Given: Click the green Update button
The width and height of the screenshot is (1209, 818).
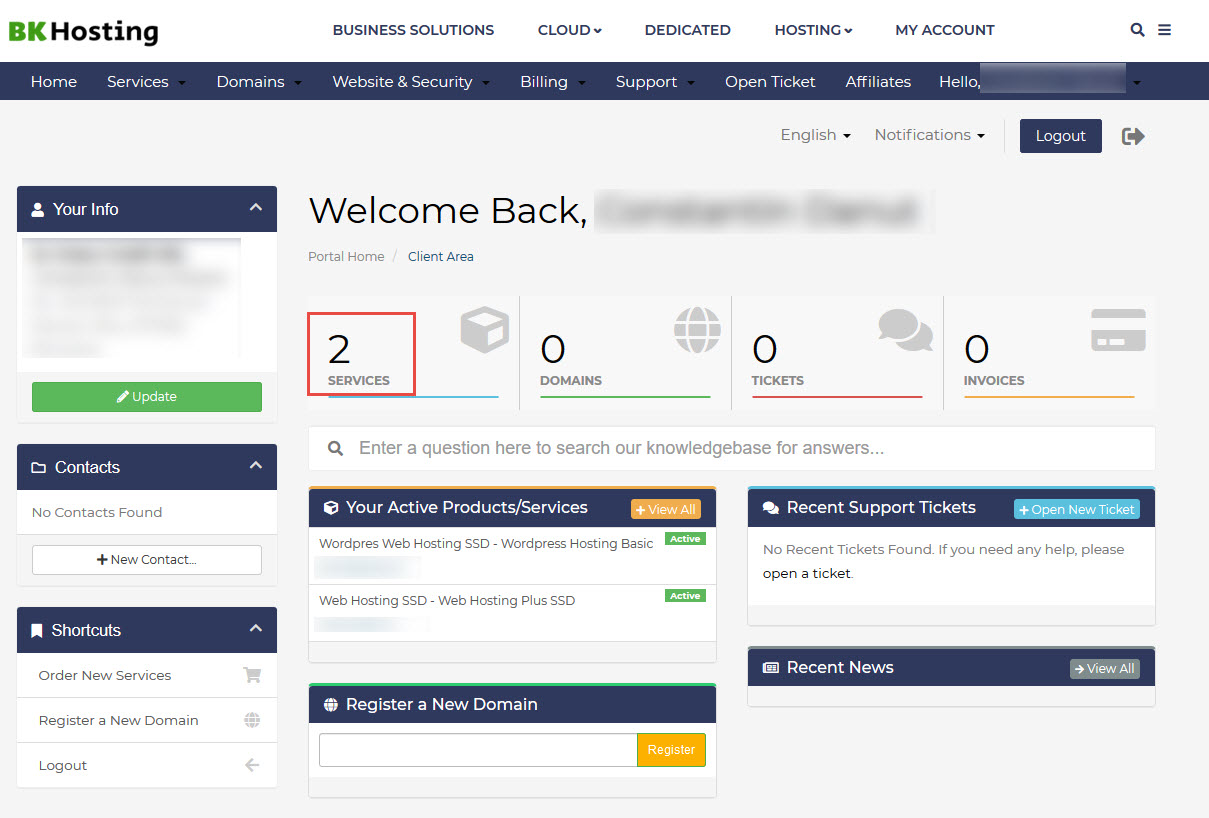Looking at the screenshot, I should (147, 397).
